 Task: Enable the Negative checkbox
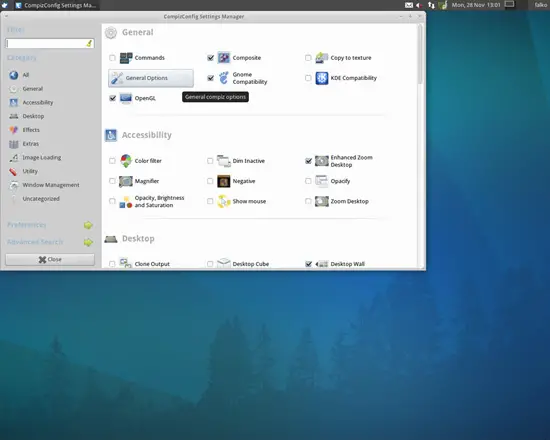210,181
